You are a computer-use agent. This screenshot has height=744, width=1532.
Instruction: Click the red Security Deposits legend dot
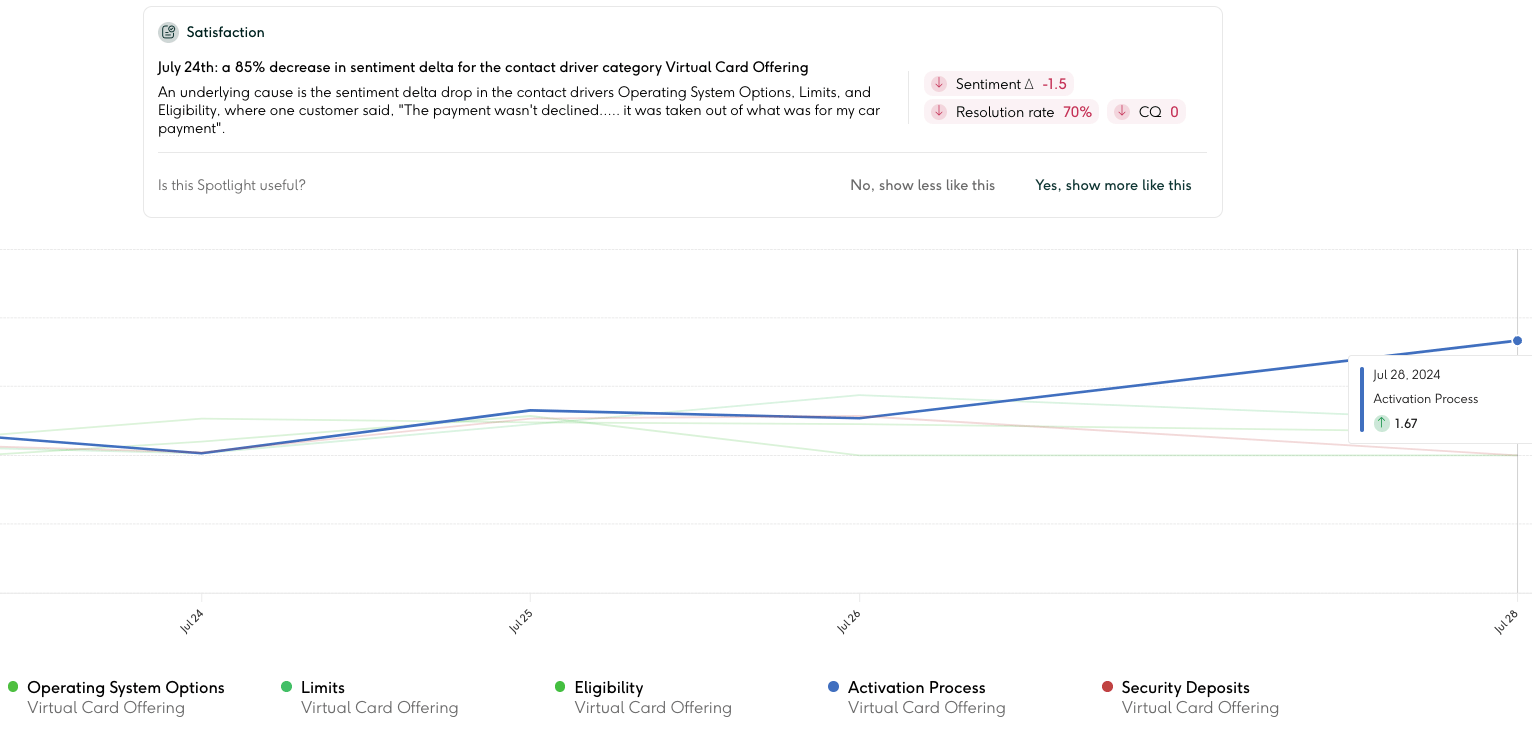pyautogui.click(x=1107, y=687)
